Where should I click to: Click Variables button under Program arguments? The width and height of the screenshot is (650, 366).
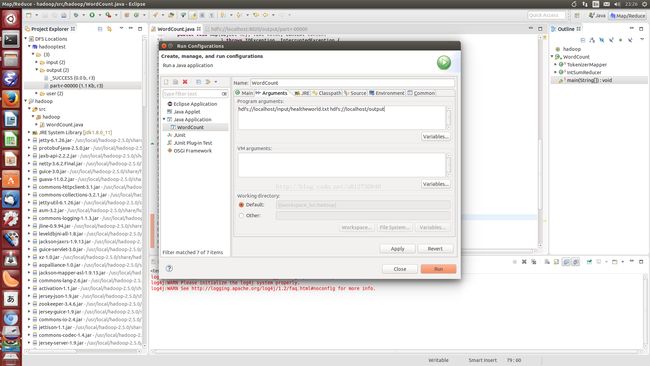[x=435, y=136]
